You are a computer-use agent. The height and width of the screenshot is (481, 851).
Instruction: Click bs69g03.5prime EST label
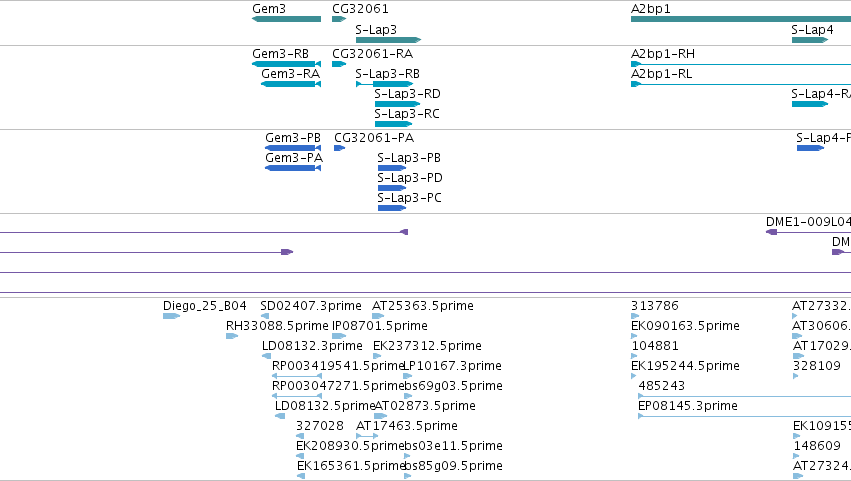(x=453, y=386)
